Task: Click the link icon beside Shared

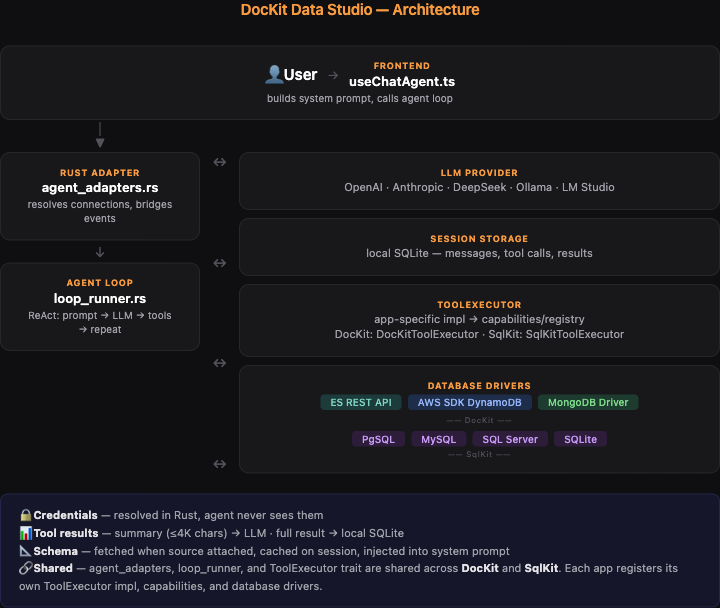Action: [x=25, y=568]
